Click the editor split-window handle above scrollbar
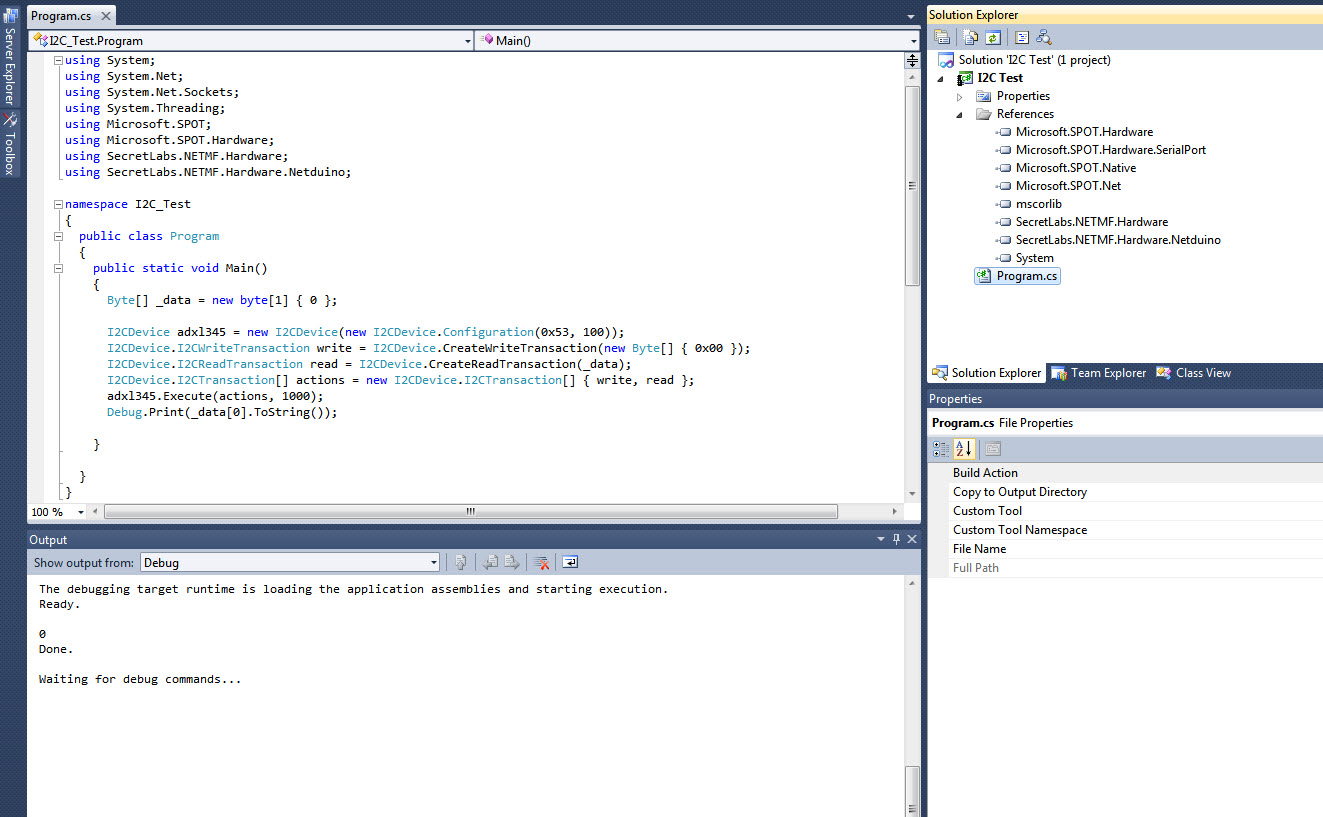 coord(912,60)
